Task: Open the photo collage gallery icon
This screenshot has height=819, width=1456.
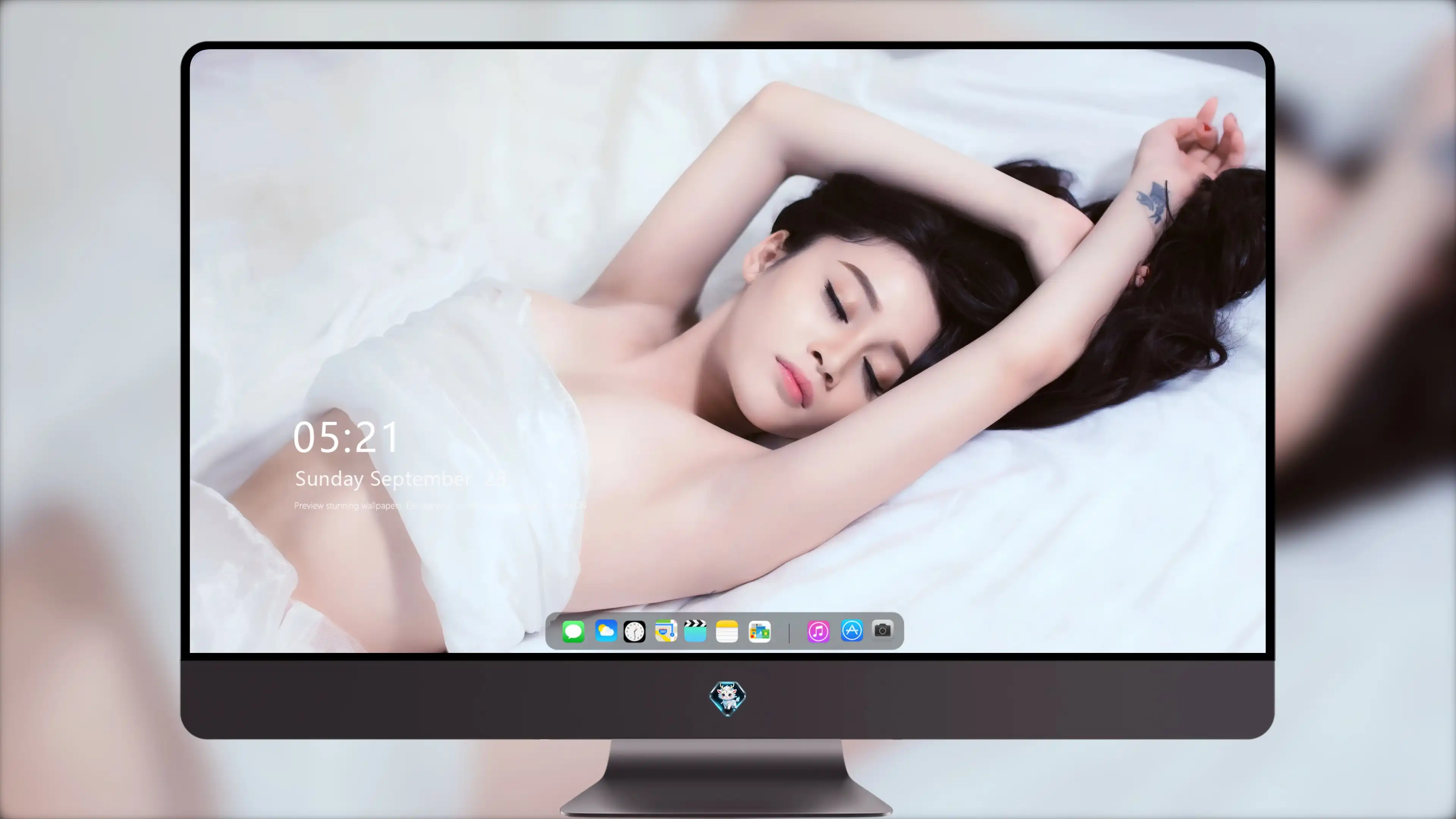Action: (759, 631)
